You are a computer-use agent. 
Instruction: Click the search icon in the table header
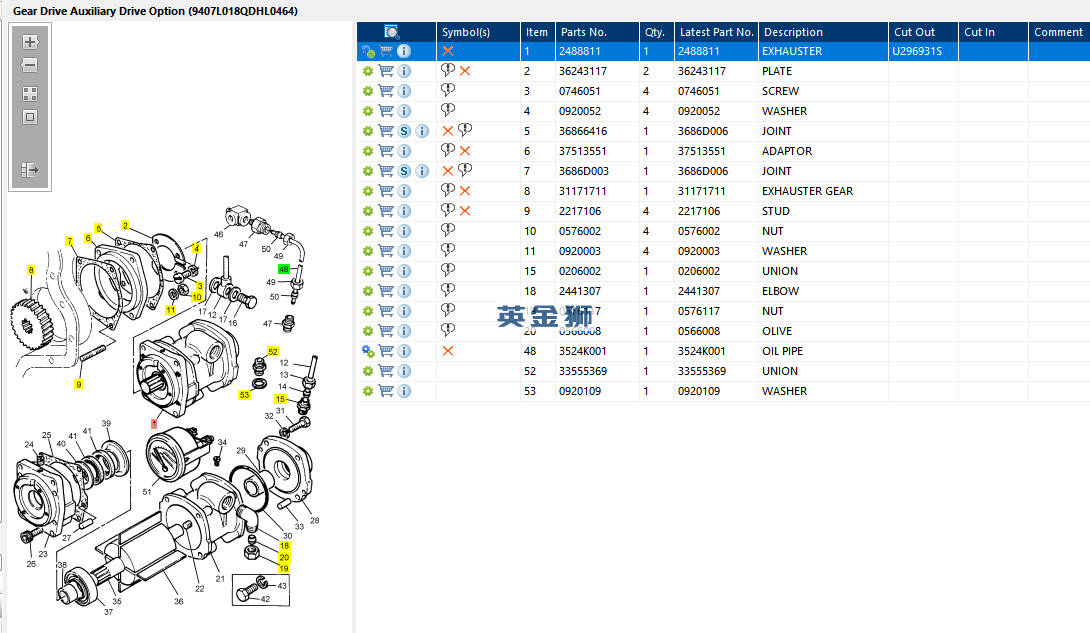click(391, 32)
